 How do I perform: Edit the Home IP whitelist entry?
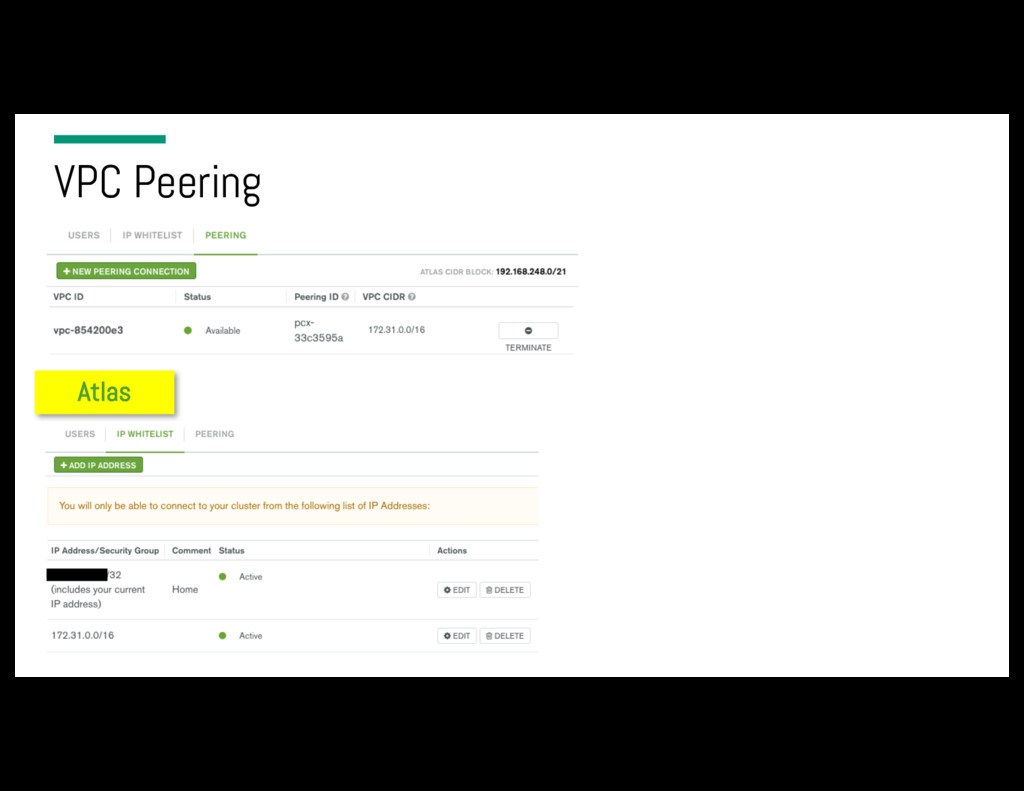[x=456, y=590]
